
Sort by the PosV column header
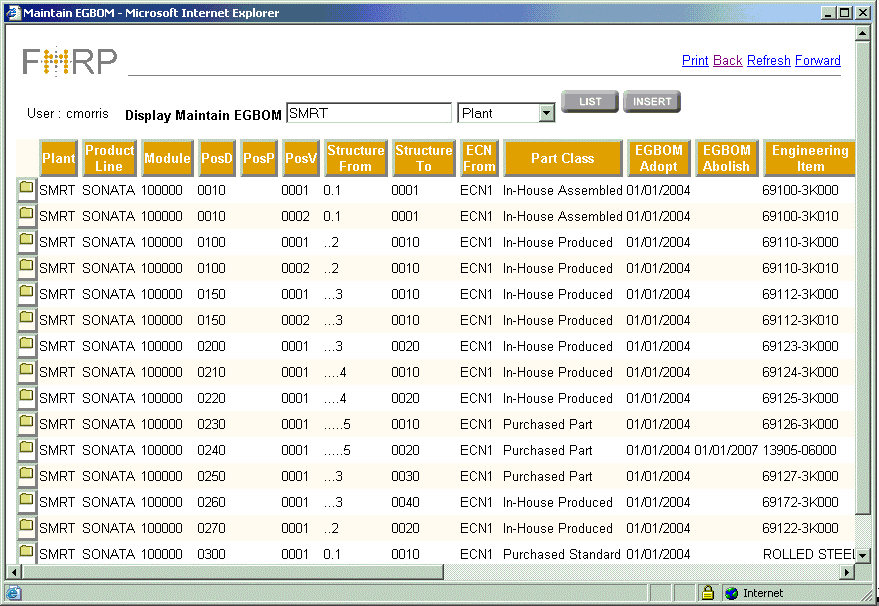(301, 158)
